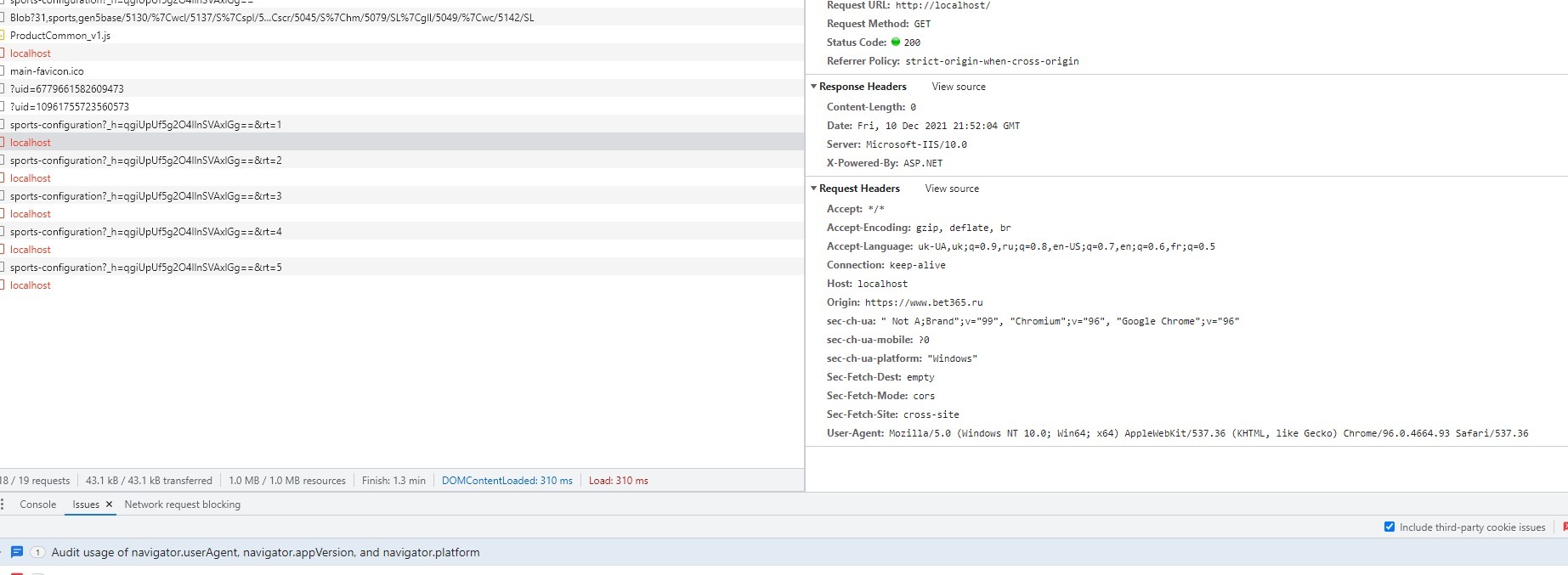Click the Accept-Encoding gzip, deflate, br header
Screen dimensions: 1568x575
(919, 228)
